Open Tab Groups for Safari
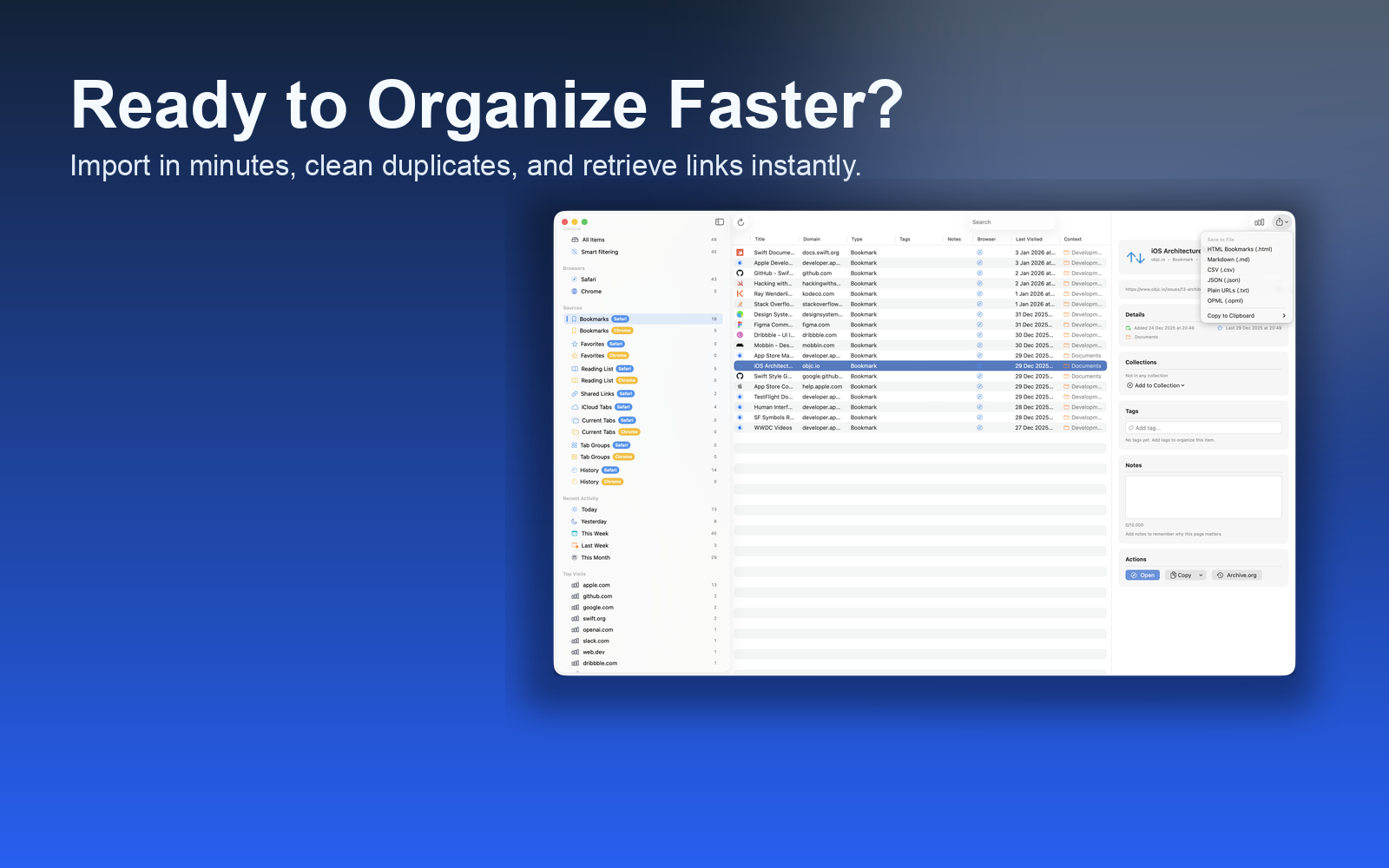Image resolution: width=1389 pixels, height=868 pixels. click(595, 444)
